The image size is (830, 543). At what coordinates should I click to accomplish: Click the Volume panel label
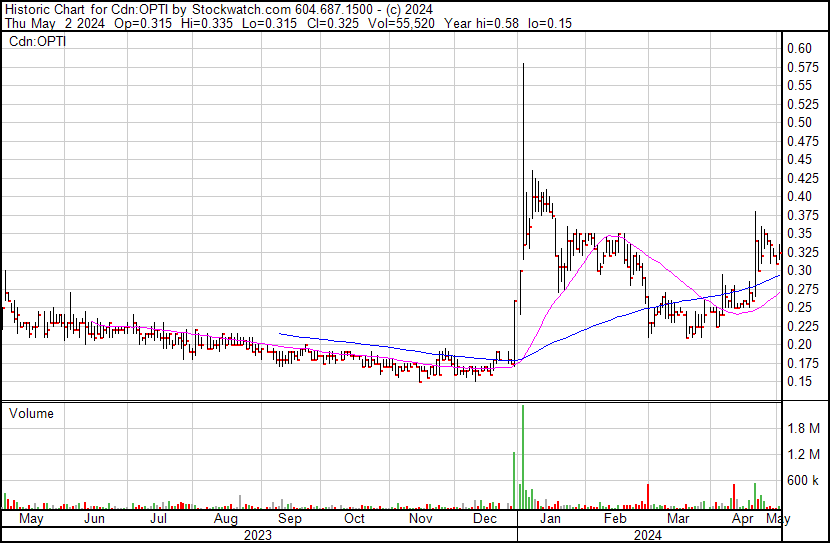(x=31, y=413)
